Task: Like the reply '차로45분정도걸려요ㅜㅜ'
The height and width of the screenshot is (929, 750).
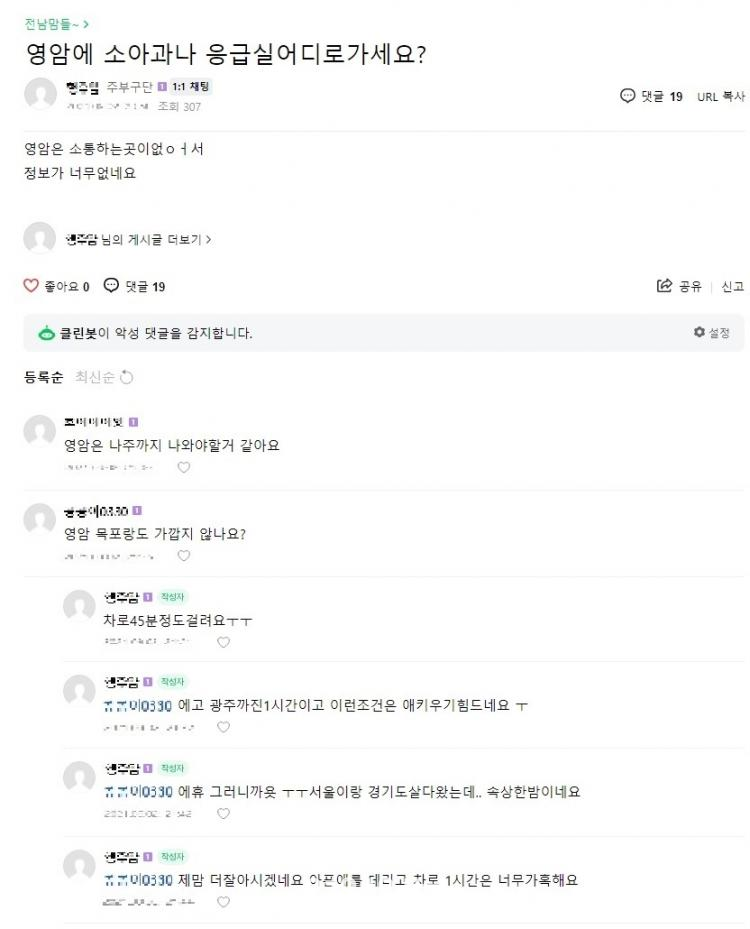Action: pos(223,642)
